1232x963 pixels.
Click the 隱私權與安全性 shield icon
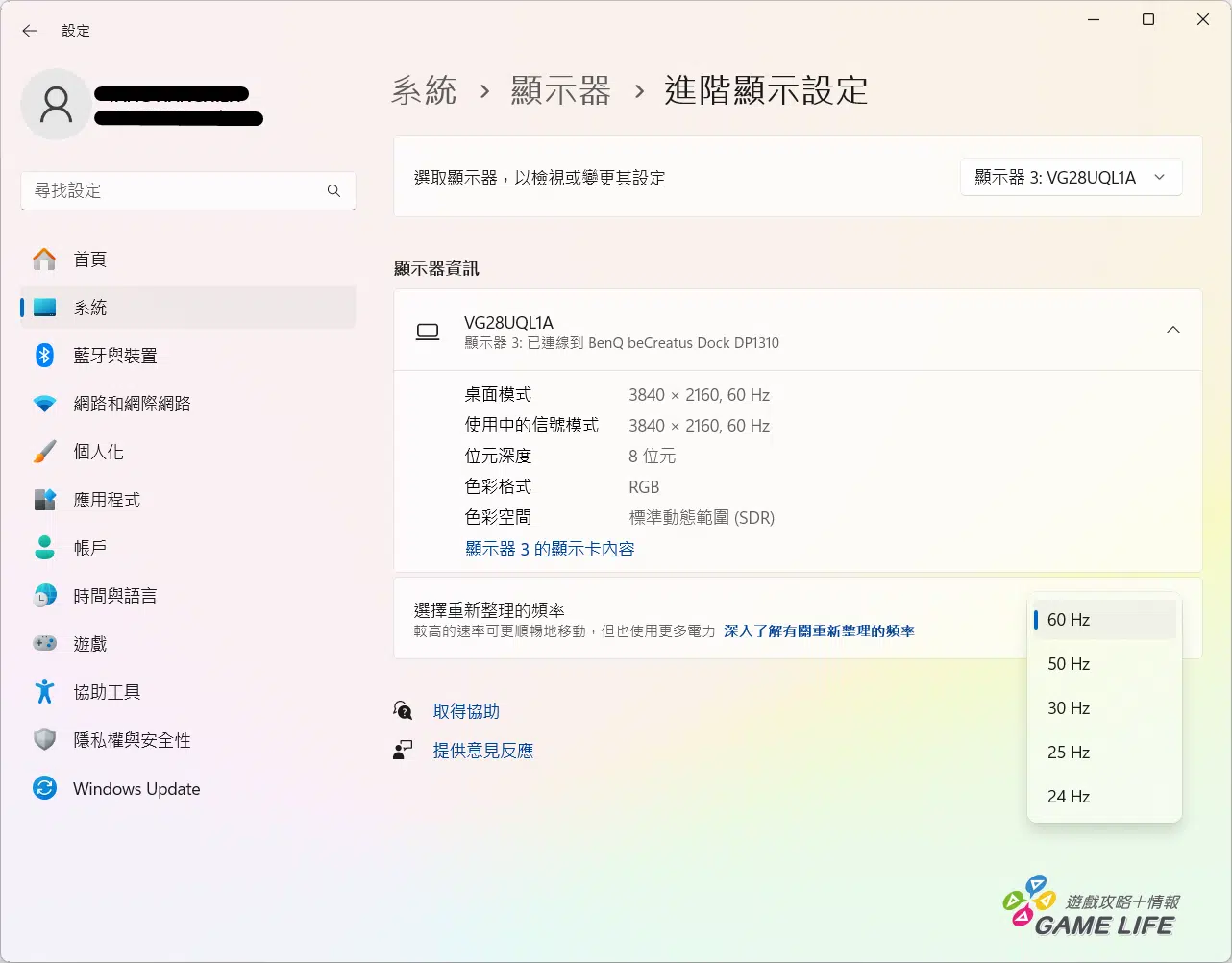(44, 740)
